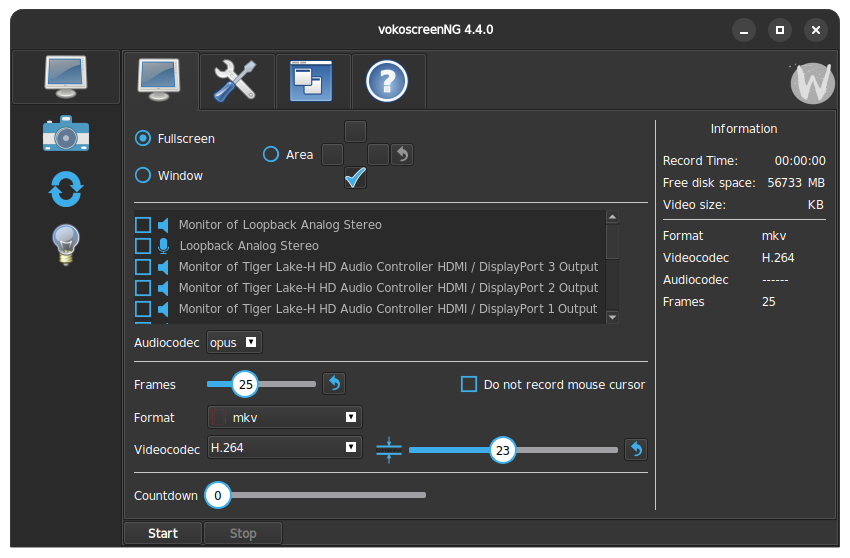The height and width of the screenshot is (558, 850).
Task: Expand the Format mkv dropdown
Action: click(285, 417)
